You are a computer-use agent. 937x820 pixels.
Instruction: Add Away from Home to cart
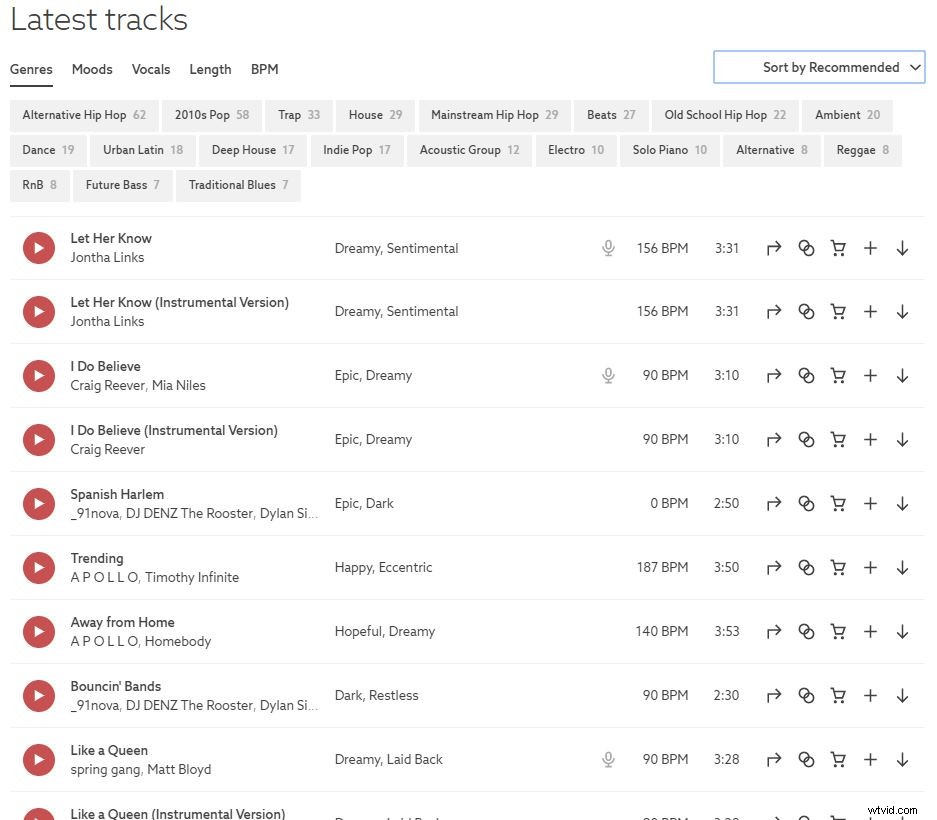coord(838,632)
